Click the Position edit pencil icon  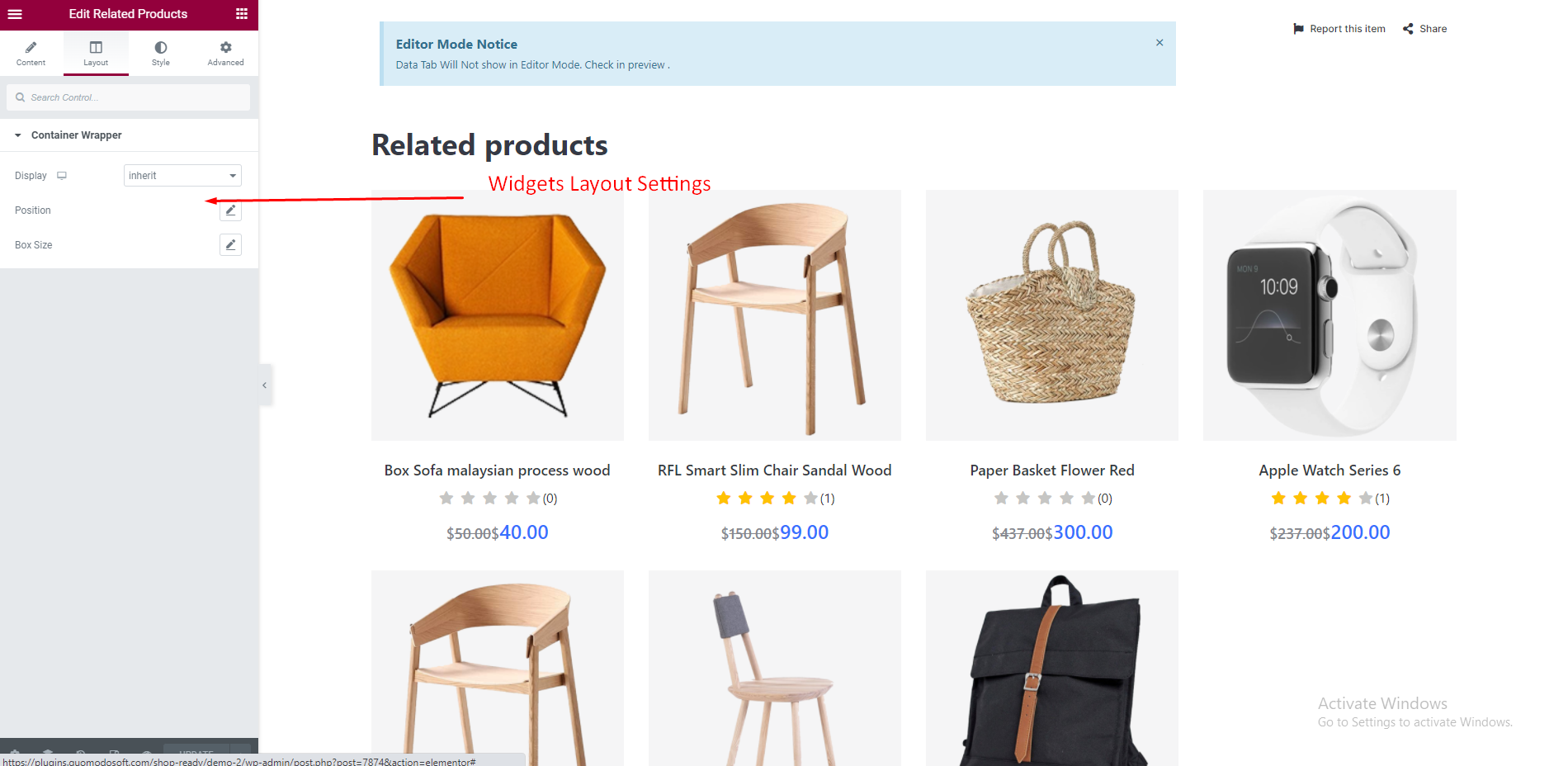pos(230,210)
